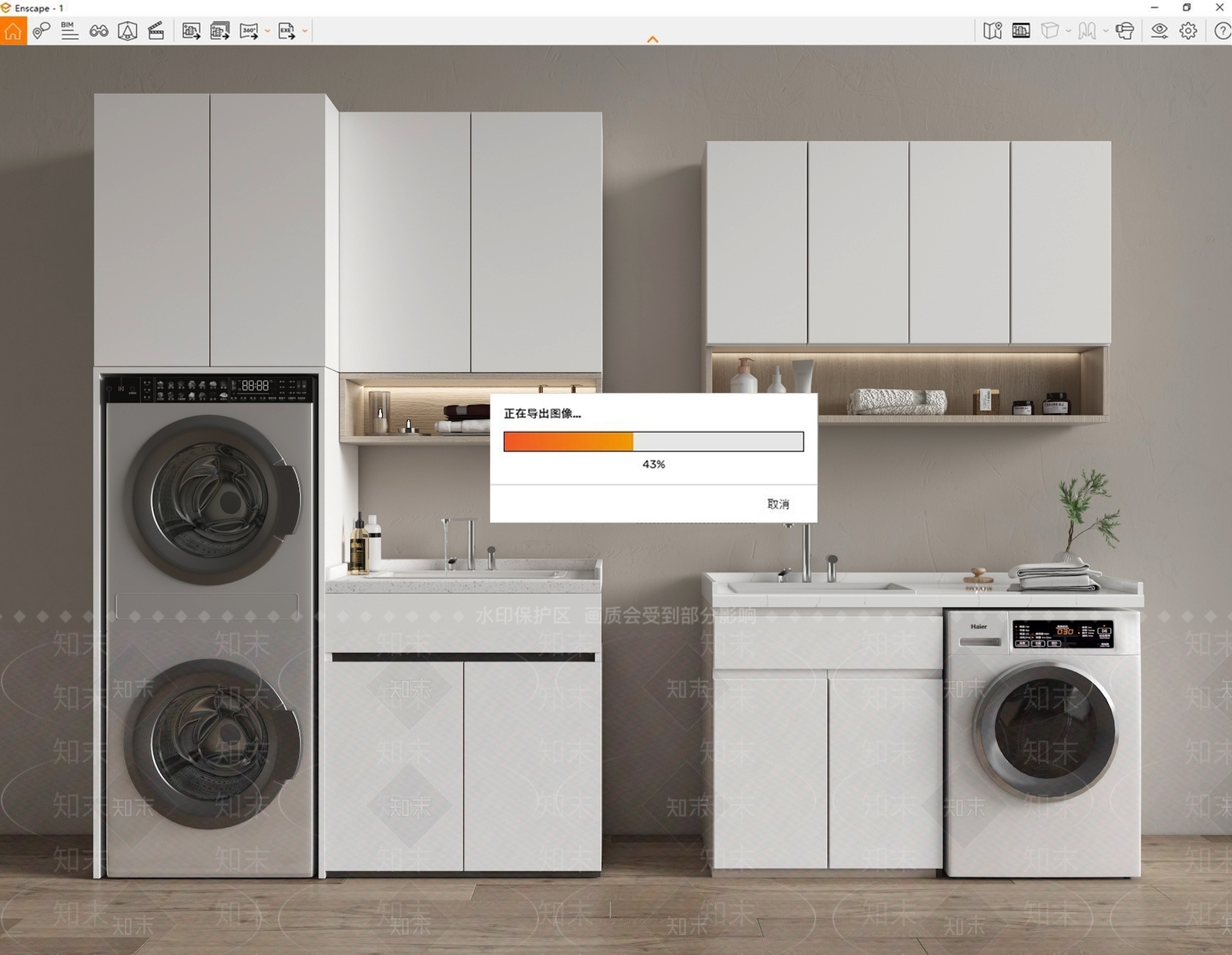
Task: Enable the VR headset mode
Action: coord(1125,31)
